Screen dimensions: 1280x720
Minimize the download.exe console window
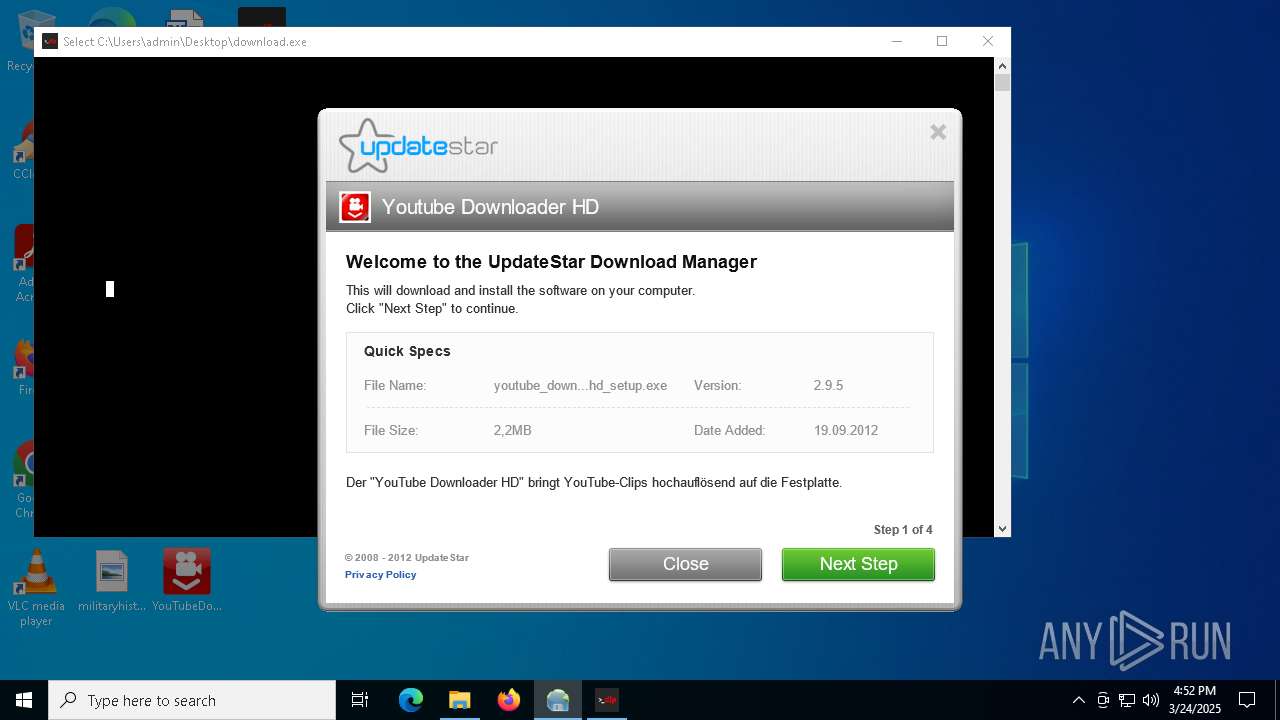[x=896, y=41]
